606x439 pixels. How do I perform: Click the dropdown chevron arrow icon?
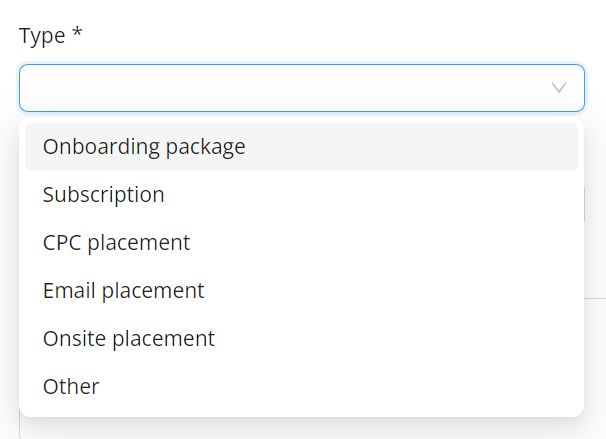559,89
